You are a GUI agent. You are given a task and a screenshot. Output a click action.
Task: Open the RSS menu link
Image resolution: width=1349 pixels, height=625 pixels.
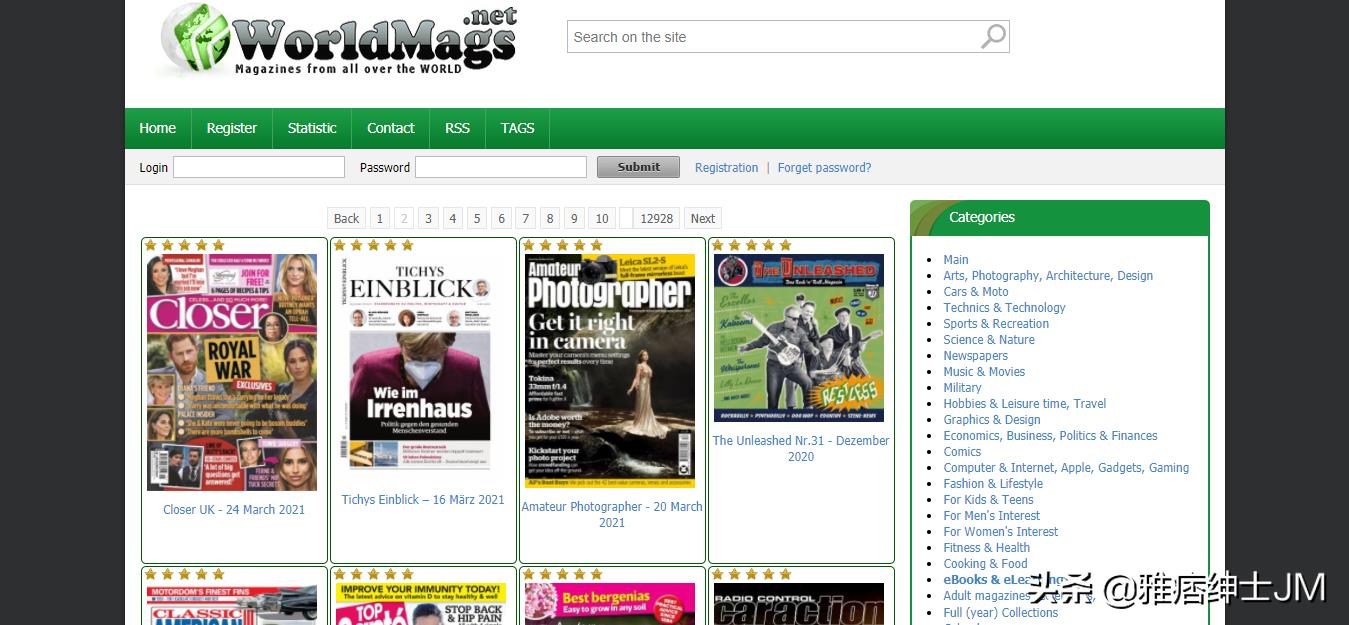coord(457,128)
